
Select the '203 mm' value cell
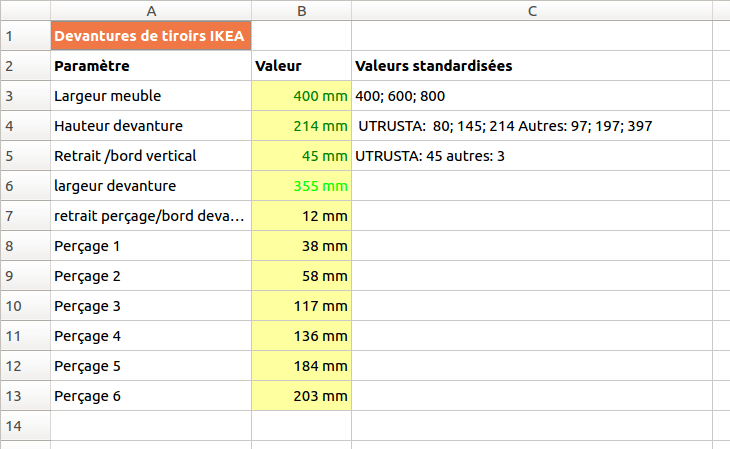click(301, 396)
